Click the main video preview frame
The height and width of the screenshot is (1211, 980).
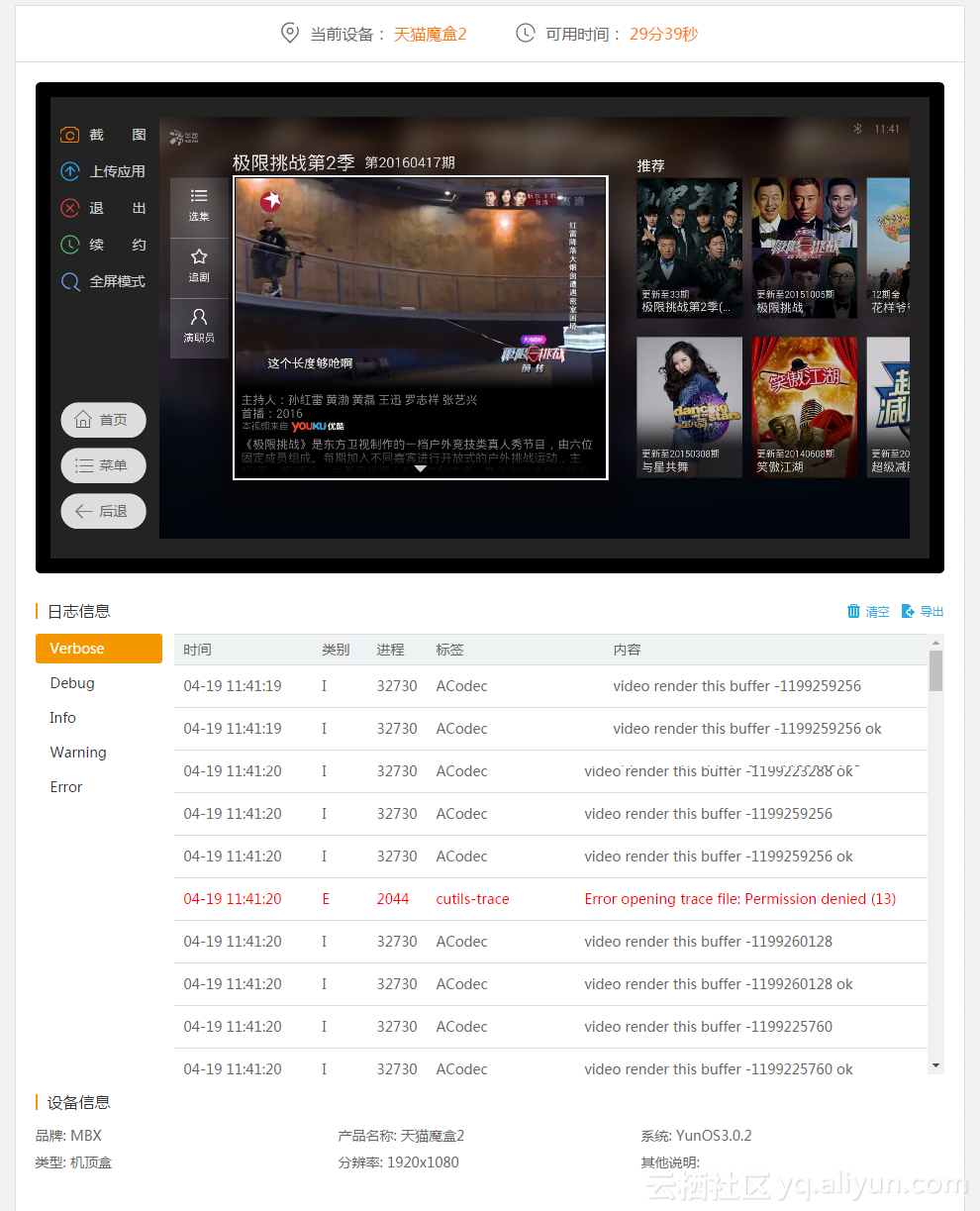pos(420,328)
